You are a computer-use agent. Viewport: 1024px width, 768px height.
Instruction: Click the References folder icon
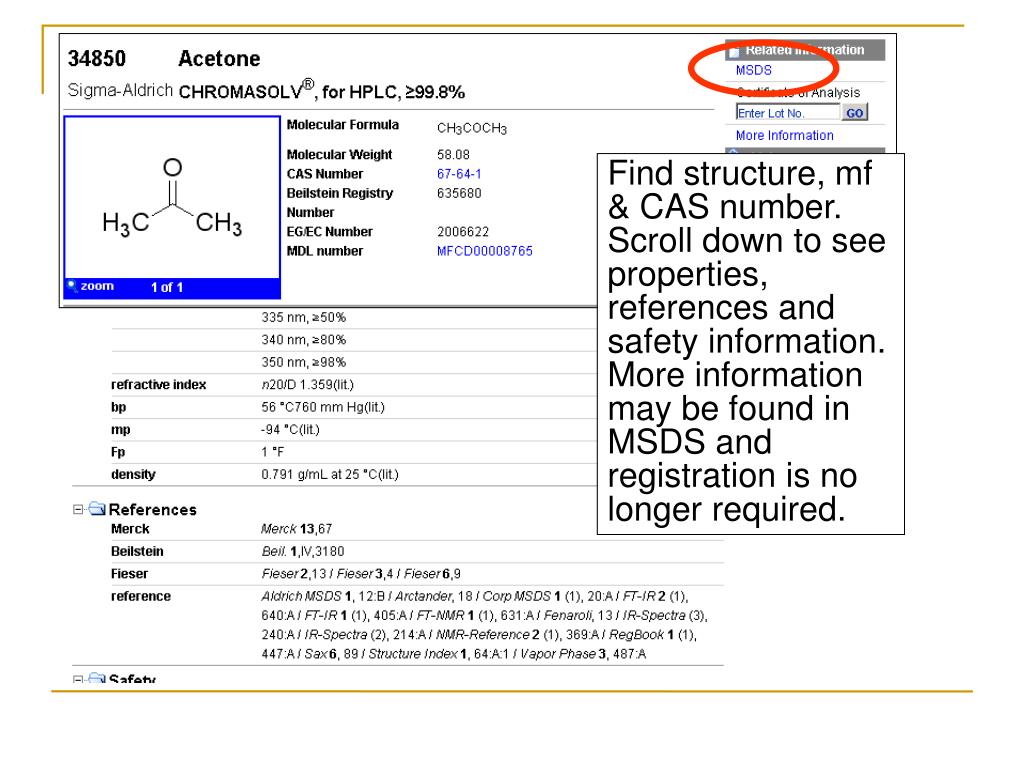point(97,508)
